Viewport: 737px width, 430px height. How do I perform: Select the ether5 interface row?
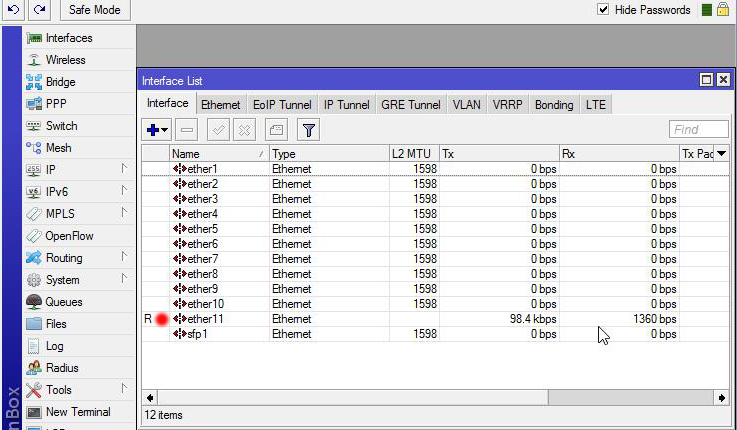[435, 229]
